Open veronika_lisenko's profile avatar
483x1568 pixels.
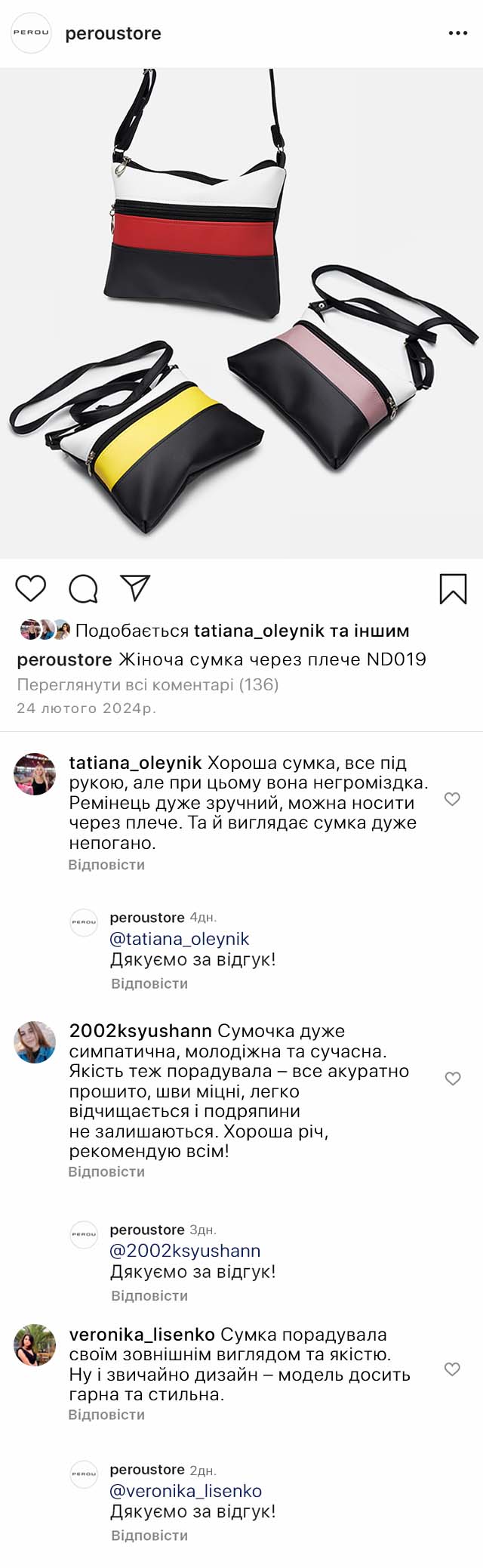35,1345
